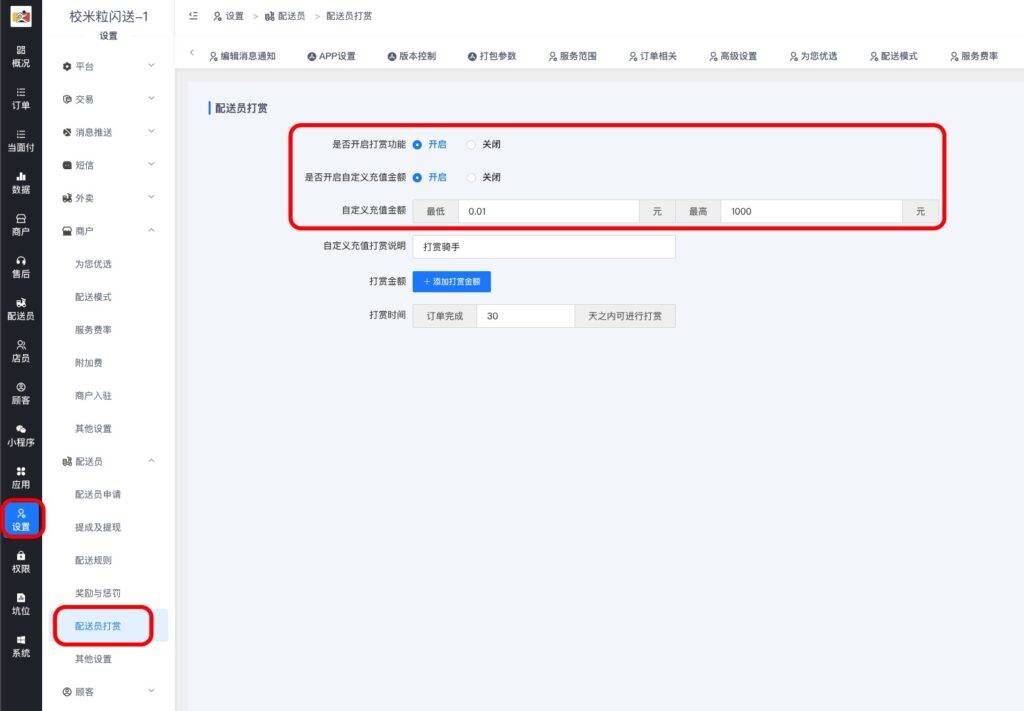Viewport: 1024px width, 711px height.
Task: Expand the 外卖 menu section
Action: (x=108, y=198)
